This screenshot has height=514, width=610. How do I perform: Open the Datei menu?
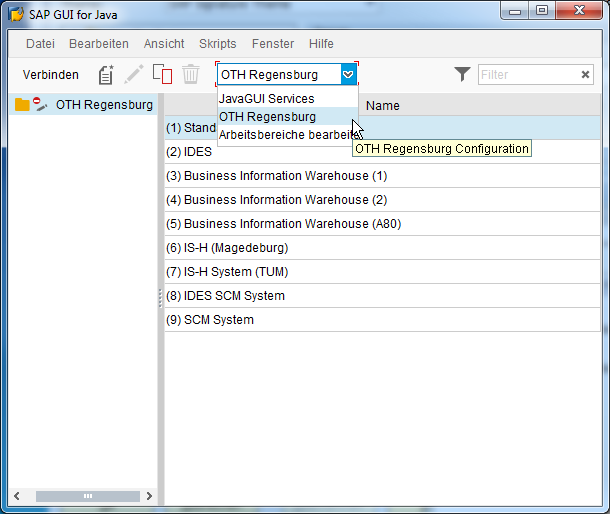40,44
